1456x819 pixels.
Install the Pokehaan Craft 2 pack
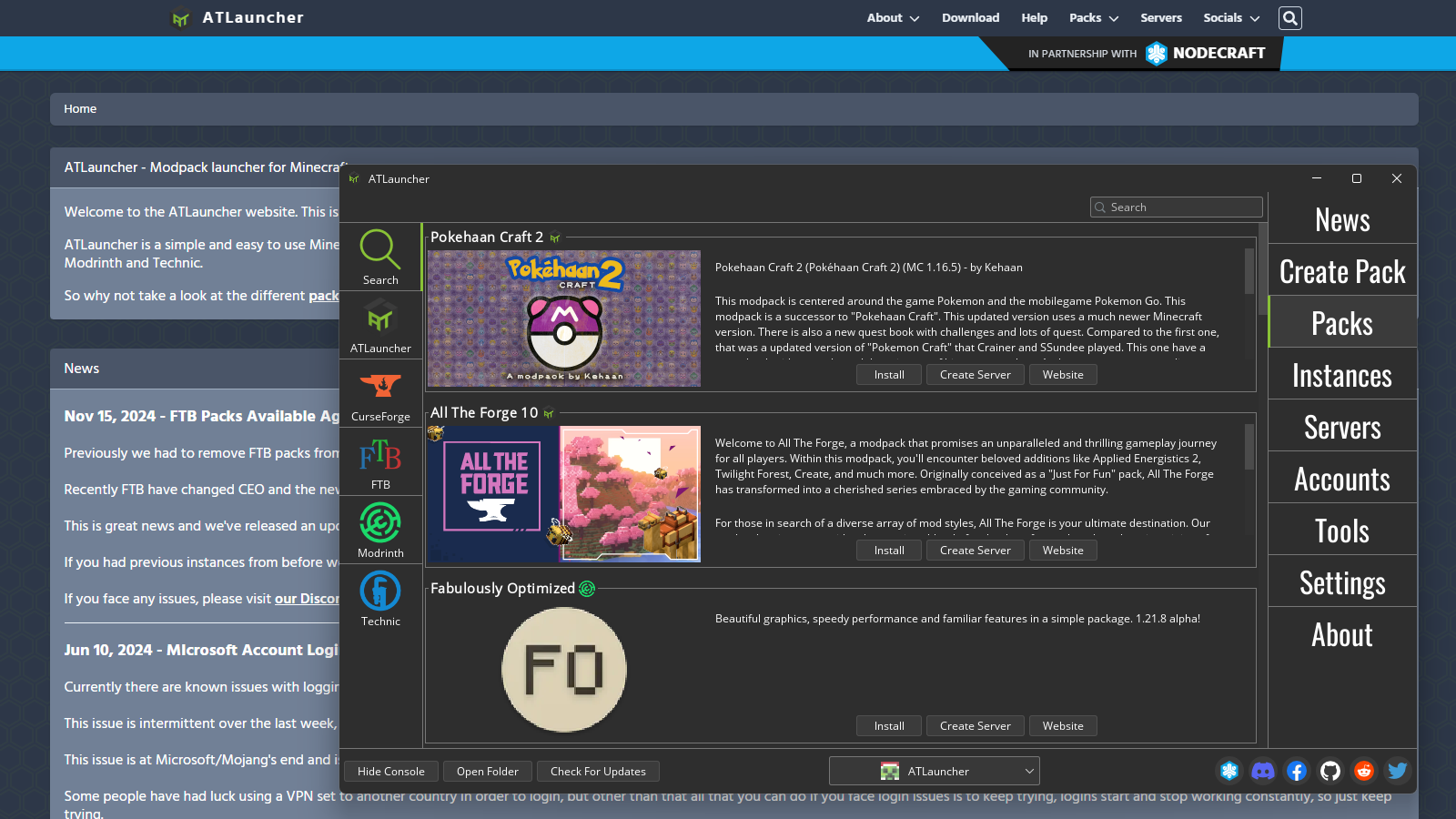pos(889,375)
